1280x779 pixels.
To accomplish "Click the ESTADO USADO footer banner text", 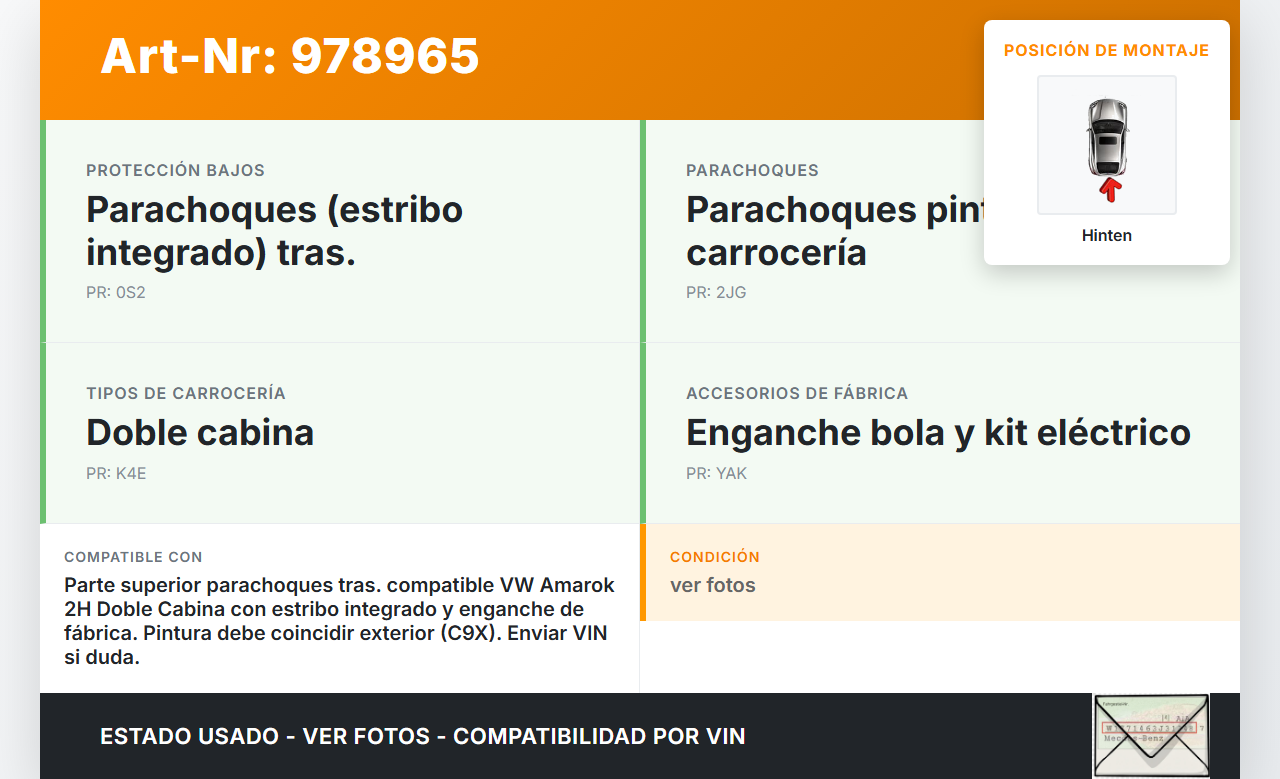I will (423, 737).
